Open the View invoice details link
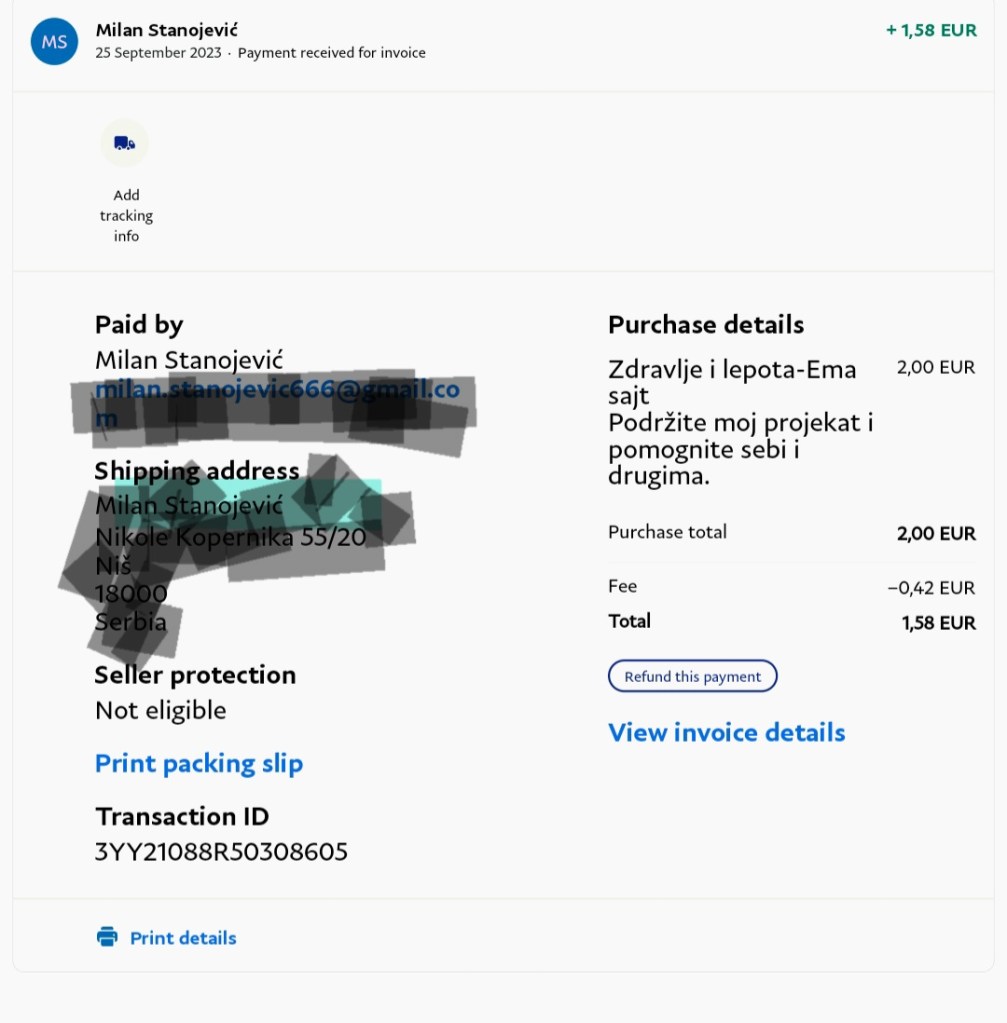1007x1023 pixels. coord(726,733)
